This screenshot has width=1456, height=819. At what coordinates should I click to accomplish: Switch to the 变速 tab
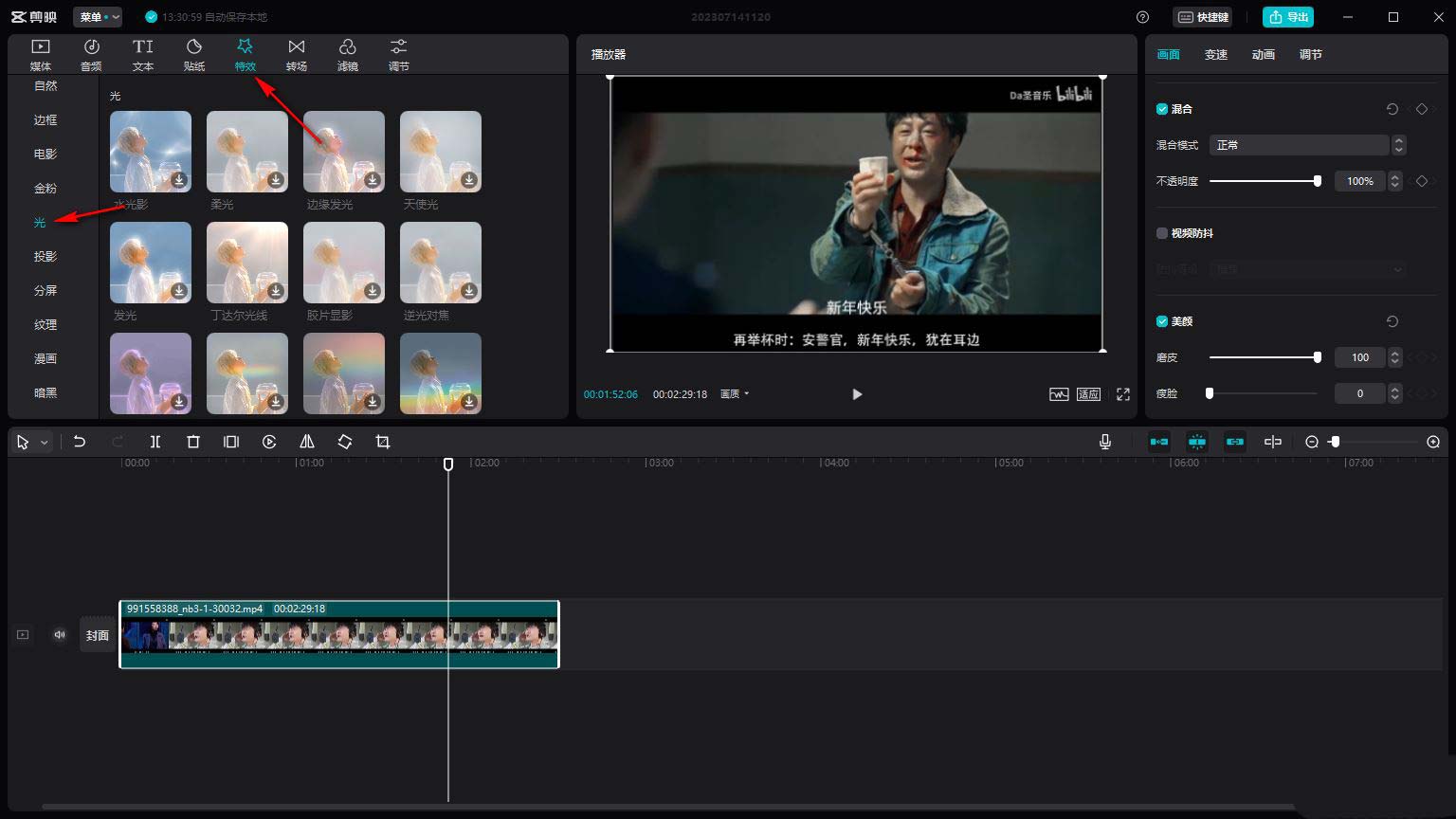(1216, 55)
